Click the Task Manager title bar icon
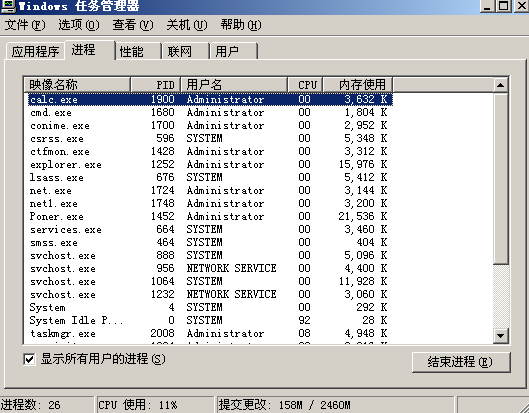Screen dimensions: 529x413 click(7, 5)
